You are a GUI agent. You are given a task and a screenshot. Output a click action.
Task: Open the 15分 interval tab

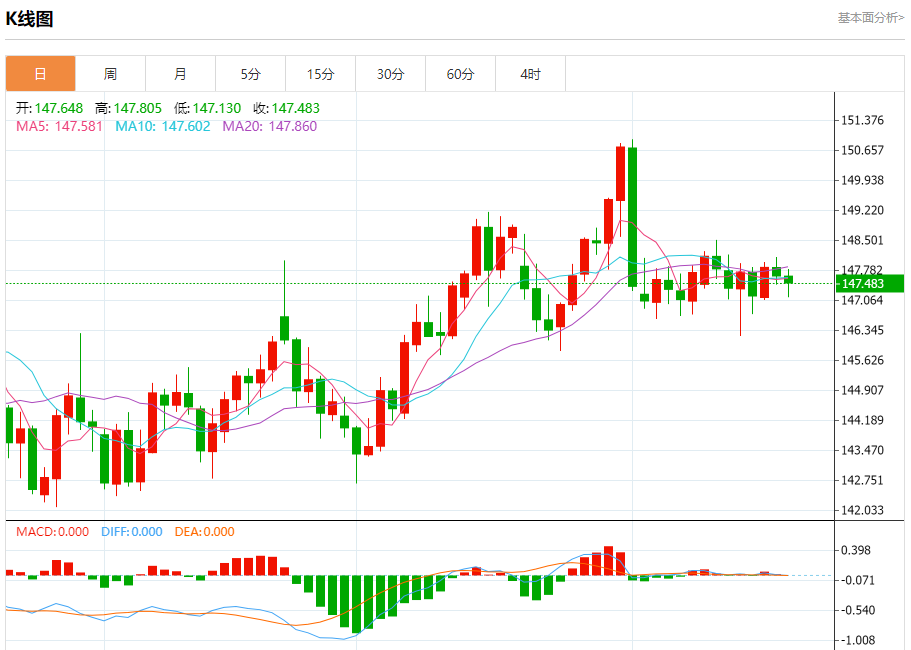321,74
